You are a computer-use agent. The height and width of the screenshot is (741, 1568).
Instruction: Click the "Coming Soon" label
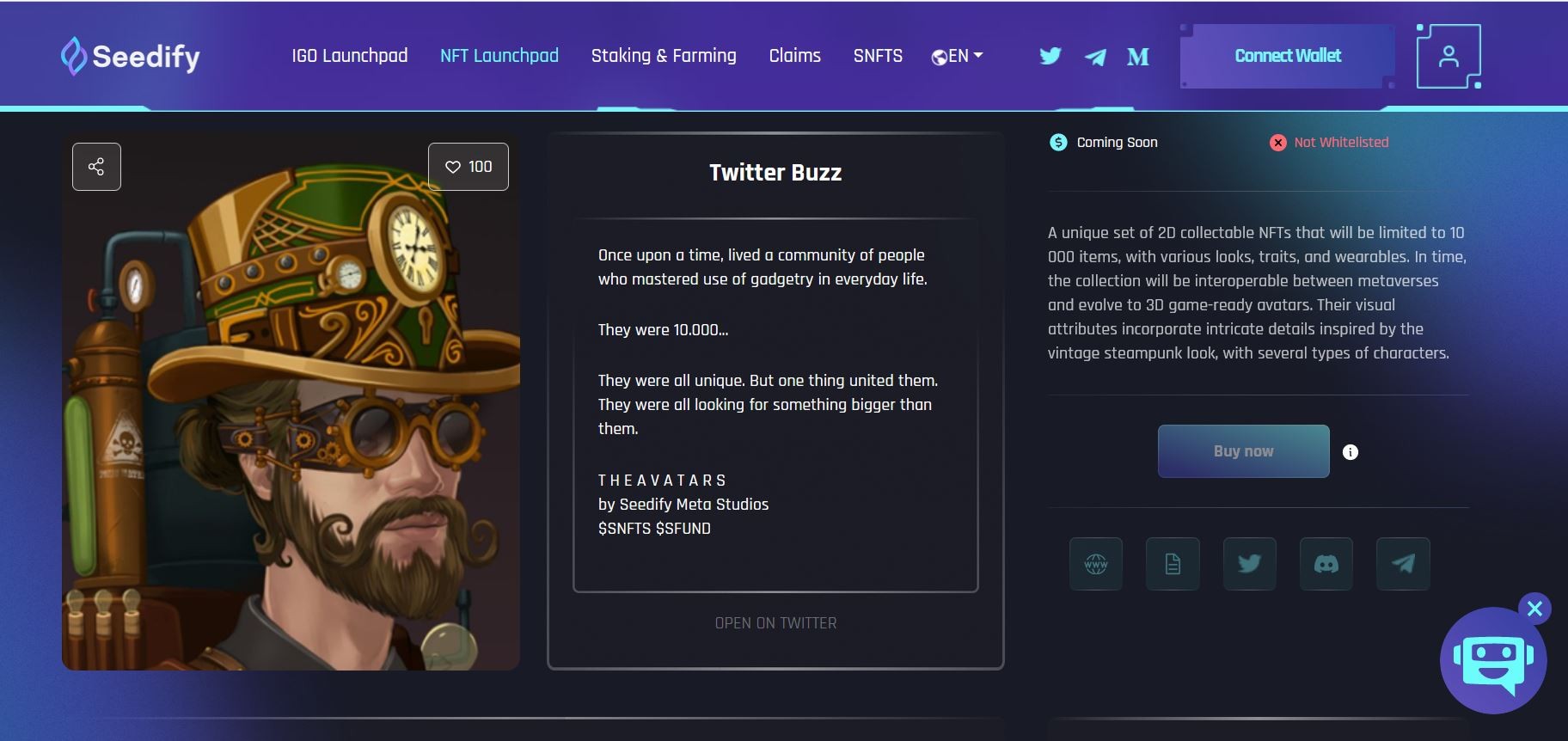[x=1118, y=143]
